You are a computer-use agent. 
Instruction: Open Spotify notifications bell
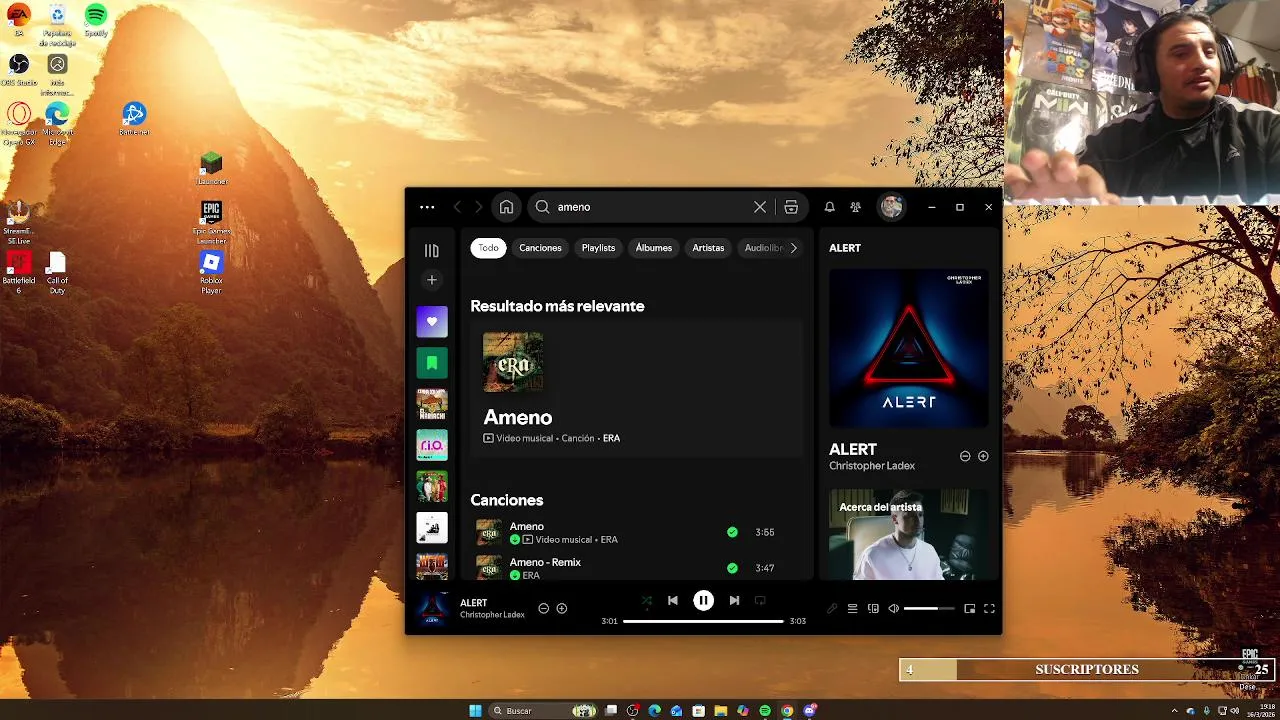click(829, 207)
